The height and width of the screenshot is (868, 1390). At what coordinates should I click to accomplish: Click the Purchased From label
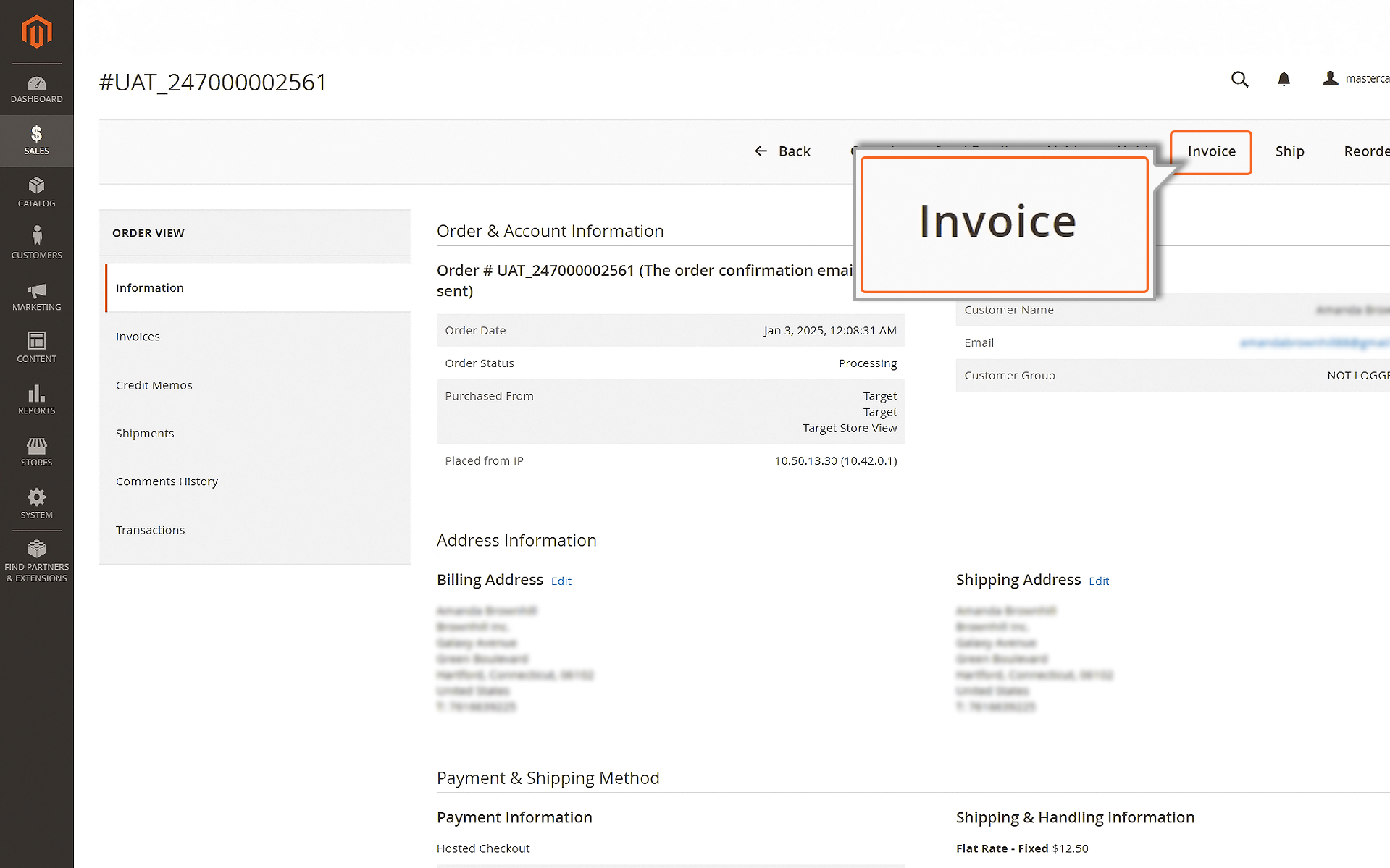point(489,396)
